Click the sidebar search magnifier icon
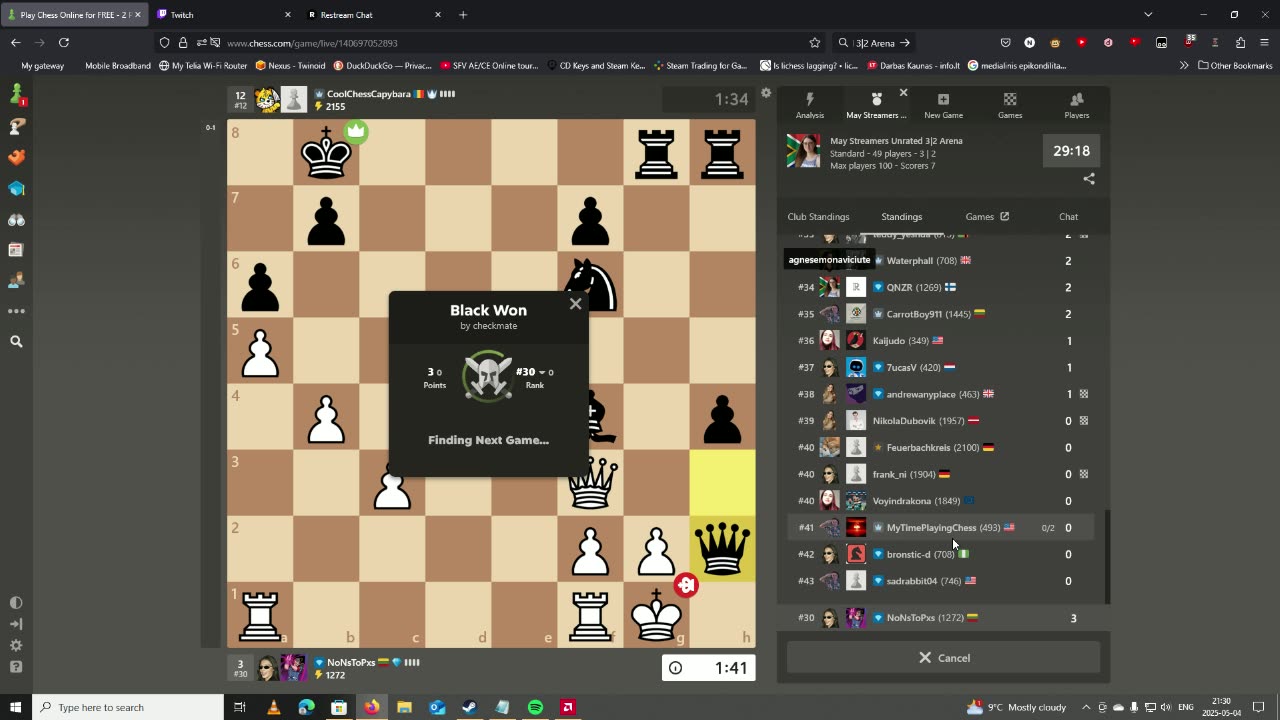1280x720 pixels. [16, 341]
